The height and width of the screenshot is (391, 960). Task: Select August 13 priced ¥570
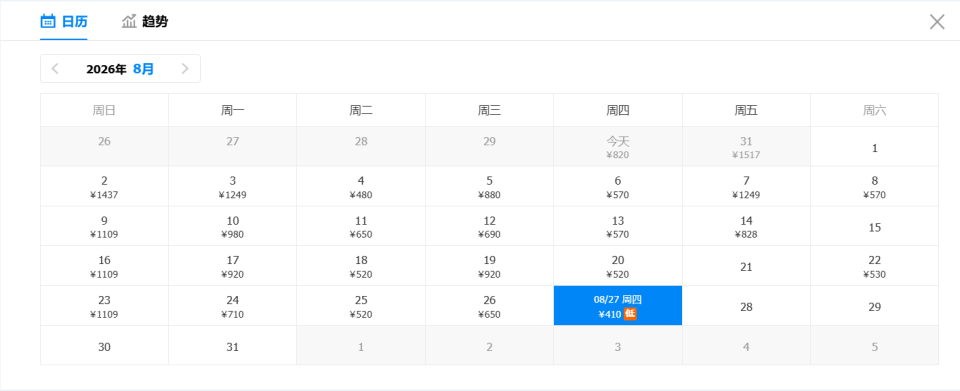[618, 226]
